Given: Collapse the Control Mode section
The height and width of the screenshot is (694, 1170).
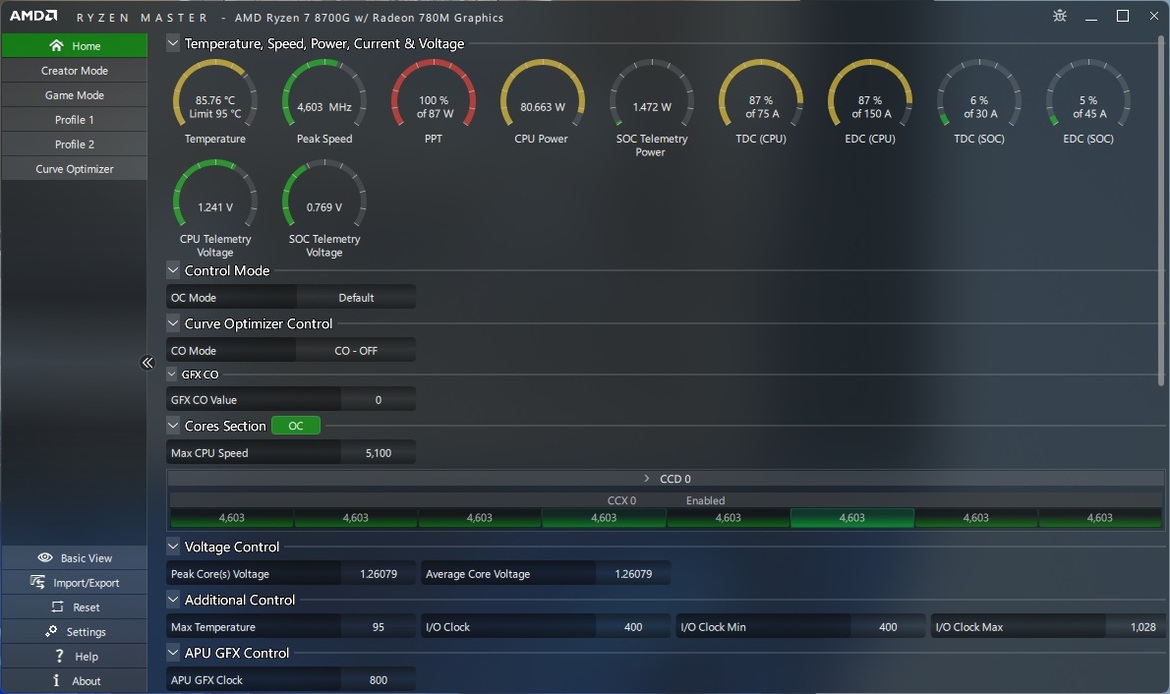Looking at the screenshot, I should pyautogui.click(x=172, y=270).
